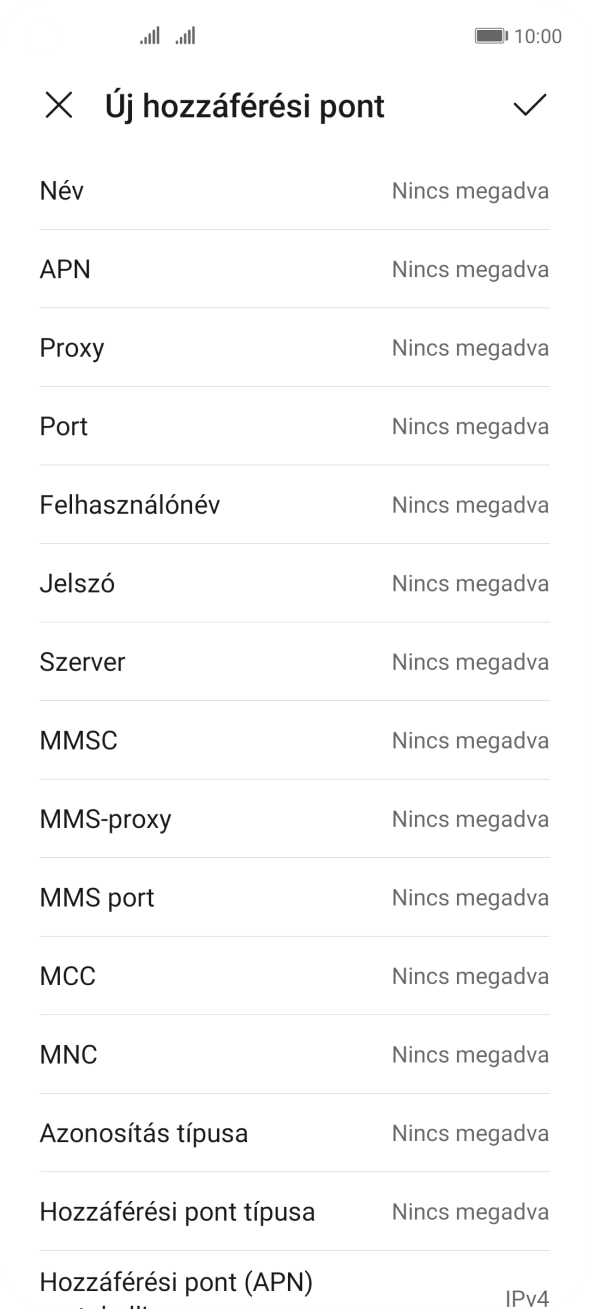Open the APN field for editing
Viewport: 589px width, 1309px height.
click(294, 269)
